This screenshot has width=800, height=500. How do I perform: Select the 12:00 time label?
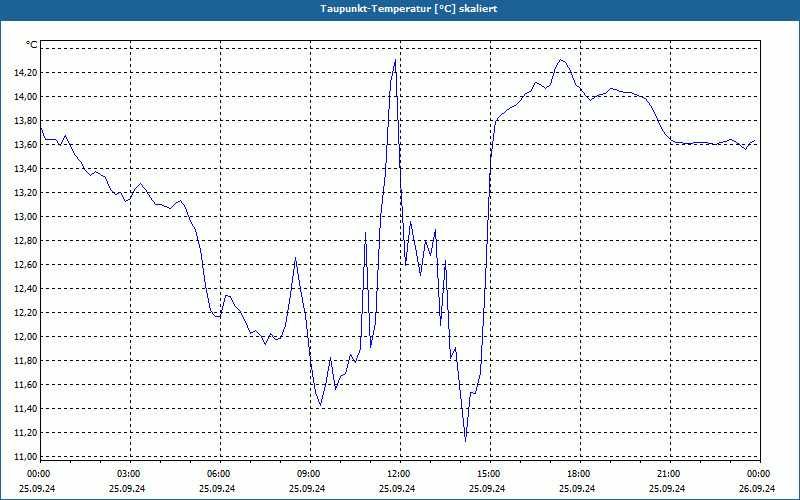tap(399, 474)
